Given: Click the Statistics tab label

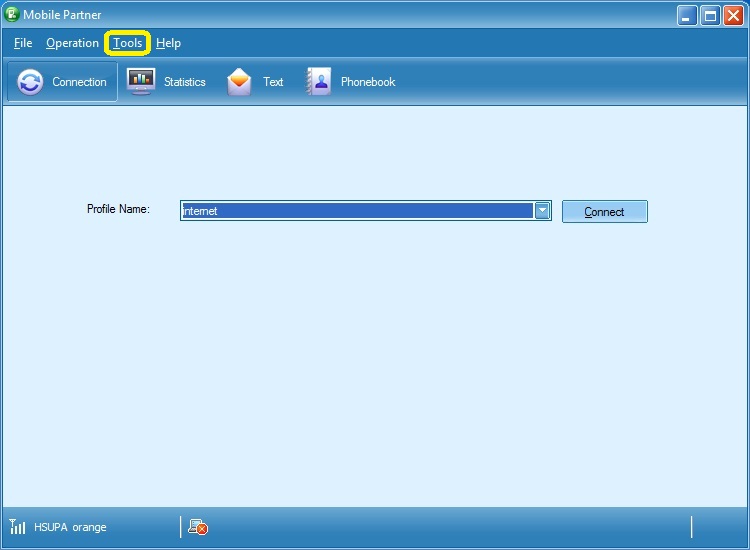Looking at the screenshot, I should (x=185, y=82).
